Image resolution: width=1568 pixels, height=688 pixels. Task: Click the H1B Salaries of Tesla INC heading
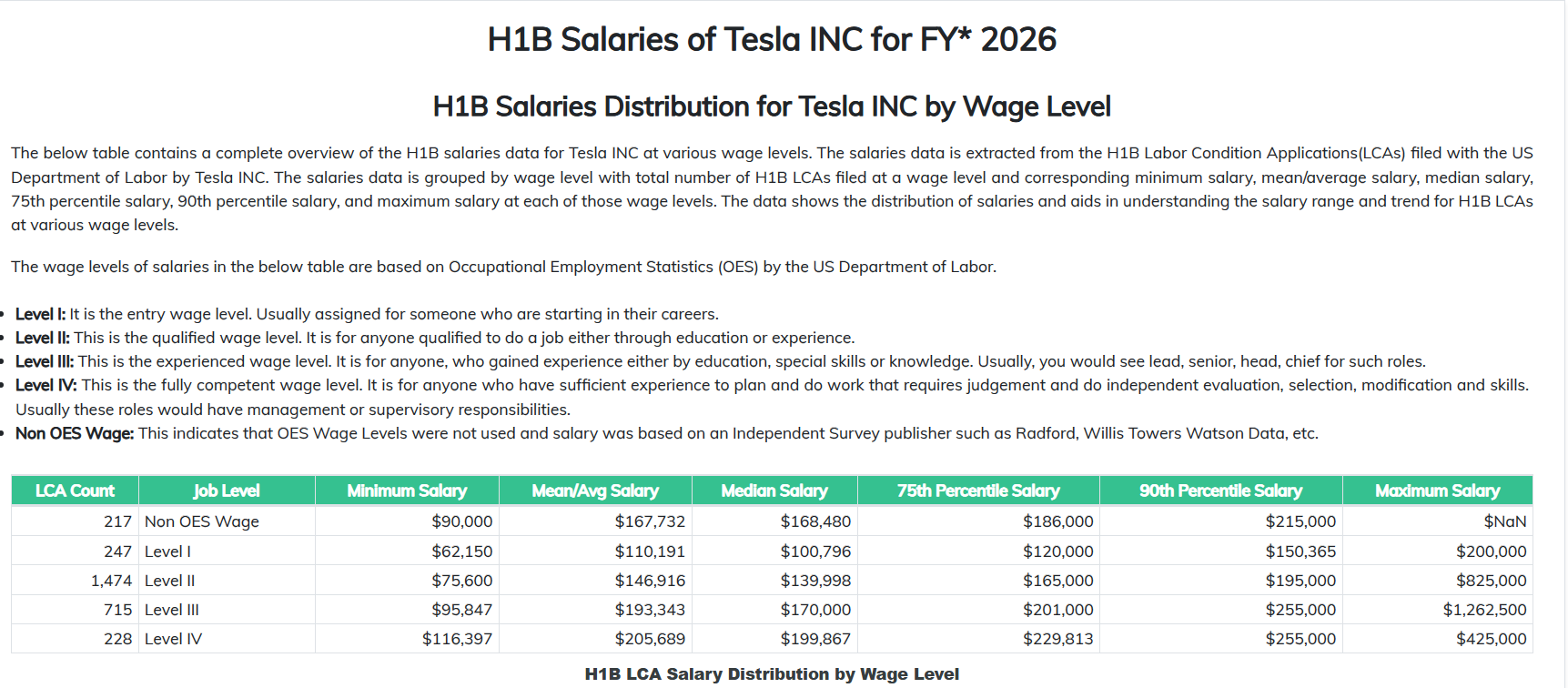coord(772,39)
